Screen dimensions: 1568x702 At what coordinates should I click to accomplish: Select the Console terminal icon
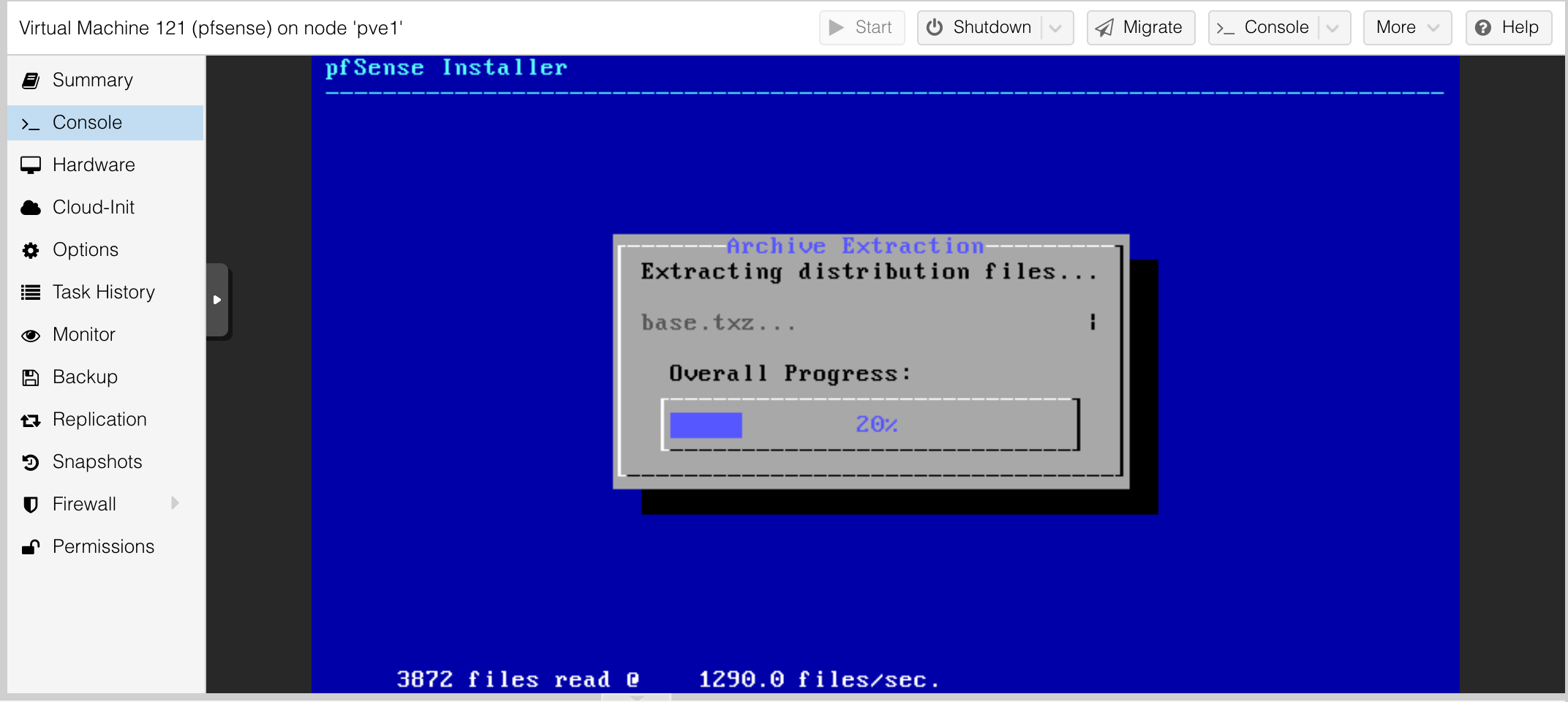31,123
